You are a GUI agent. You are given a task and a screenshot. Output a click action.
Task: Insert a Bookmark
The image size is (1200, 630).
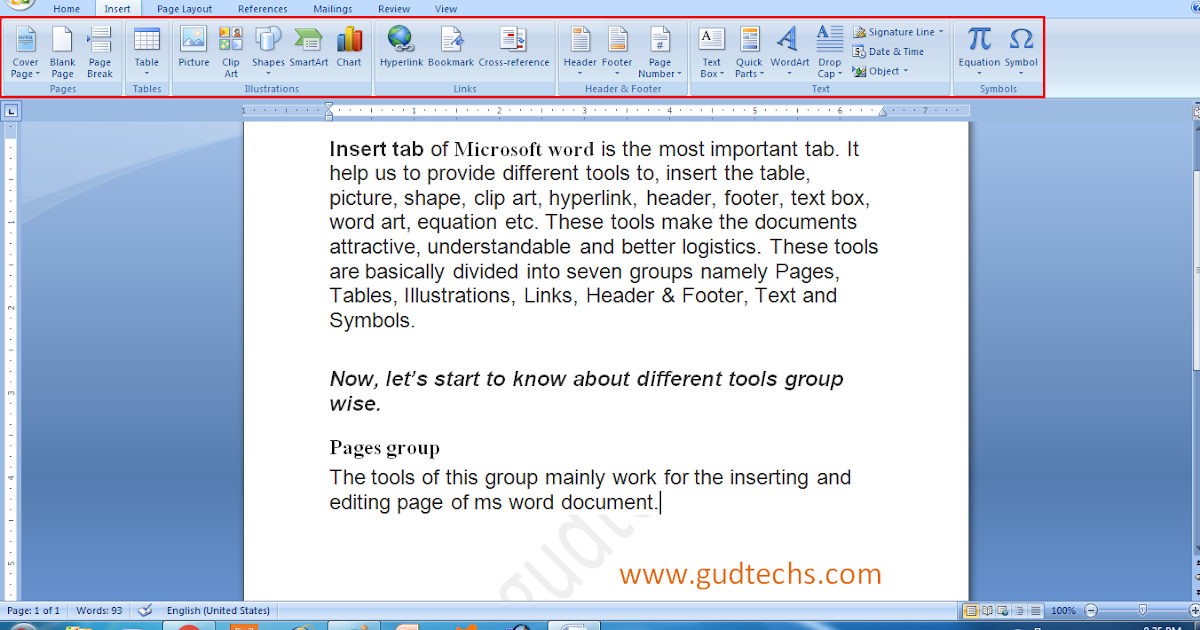pyautogui.click(x=451, y=50)
